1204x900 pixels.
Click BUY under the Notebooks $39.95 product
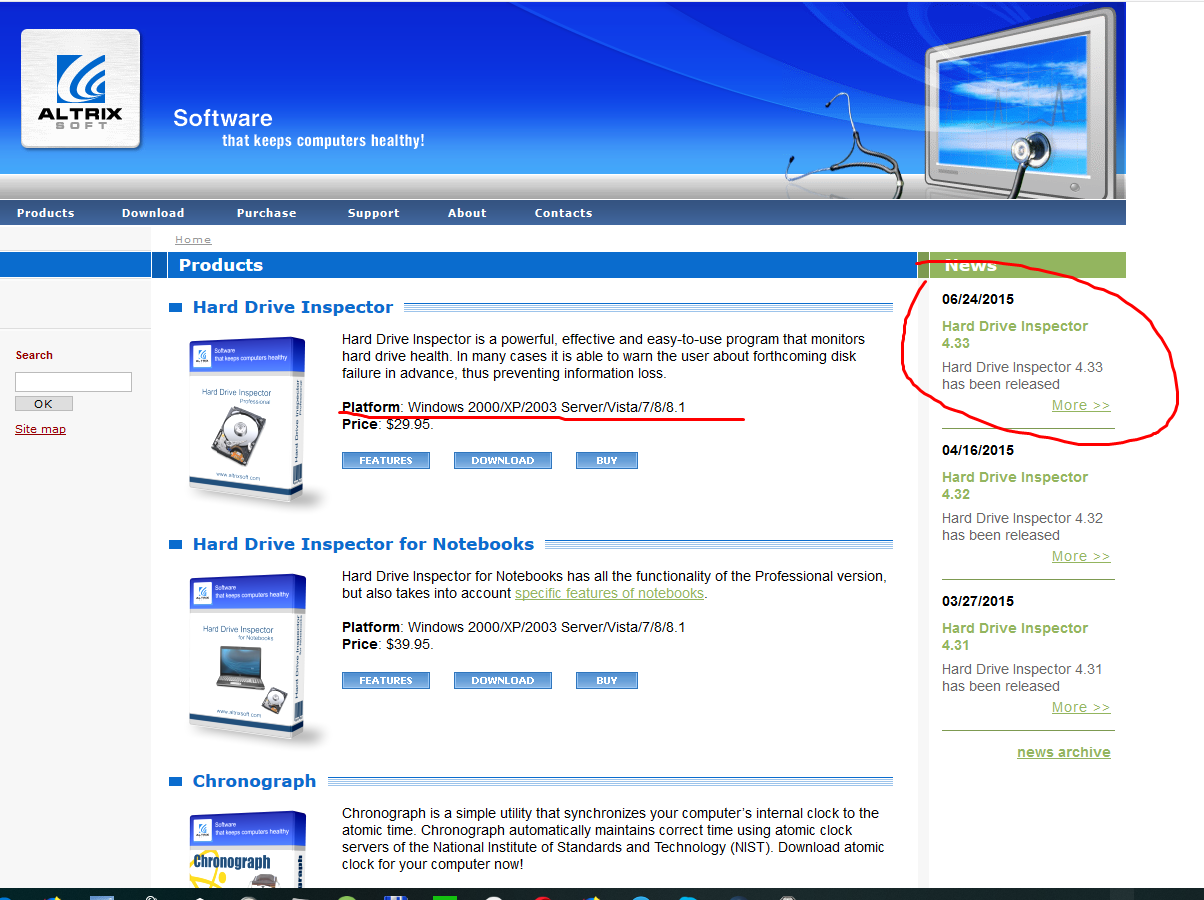[x=607, y=681]
